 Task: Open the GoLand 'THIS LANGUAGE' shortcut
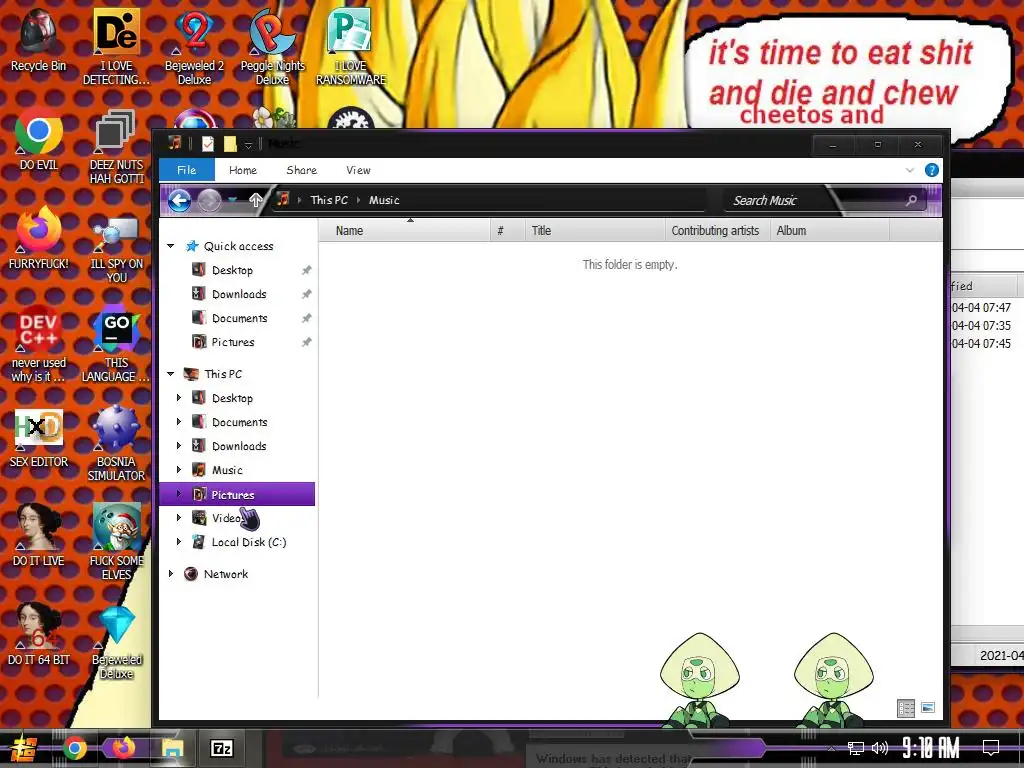point(116,344)
